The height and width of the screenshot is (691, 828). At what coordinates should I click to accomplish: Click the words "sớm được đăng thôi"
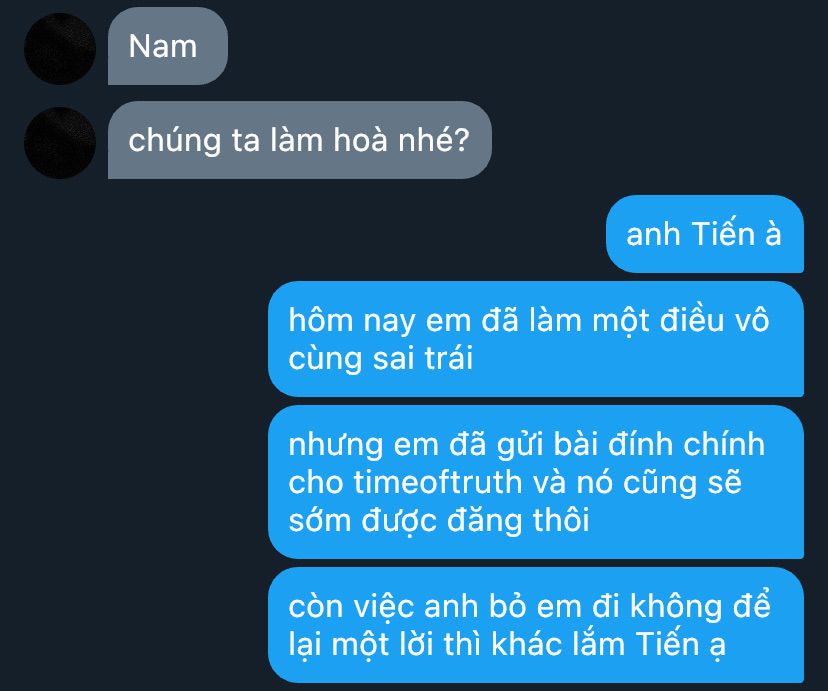439,520
